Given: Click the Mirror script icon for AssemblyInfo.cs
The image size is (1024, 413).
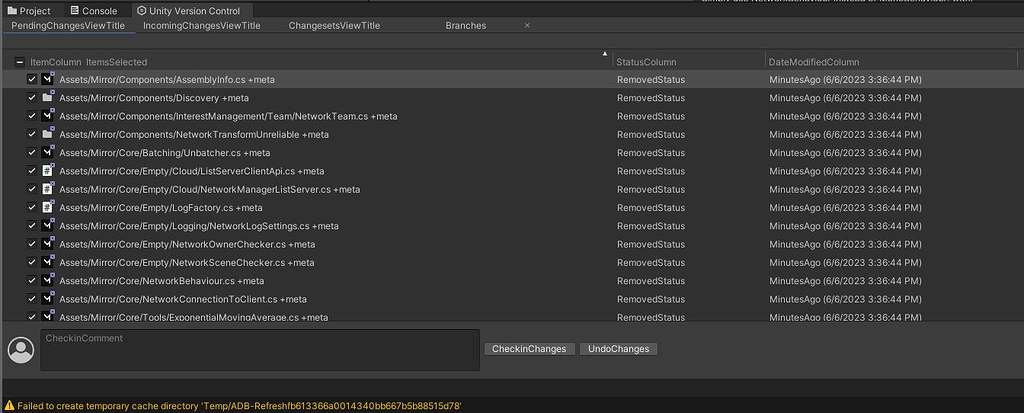Looking at the screenshot, I should [x=47, y=79].
